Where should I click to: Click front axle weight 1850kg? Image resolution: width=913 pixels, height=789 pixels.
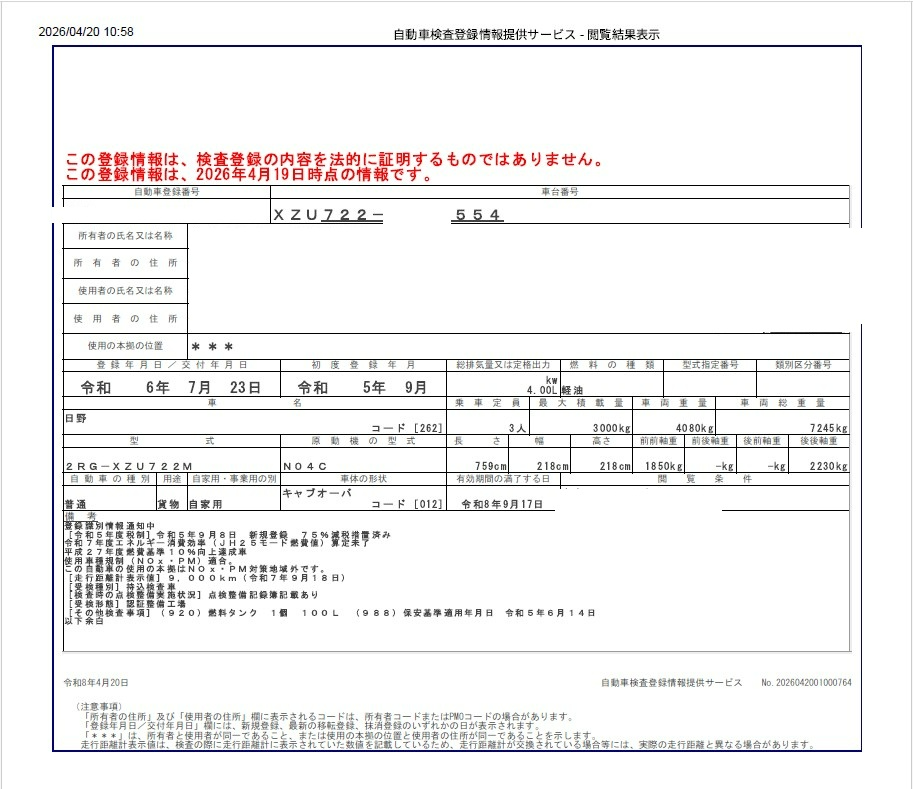(664, 466)
